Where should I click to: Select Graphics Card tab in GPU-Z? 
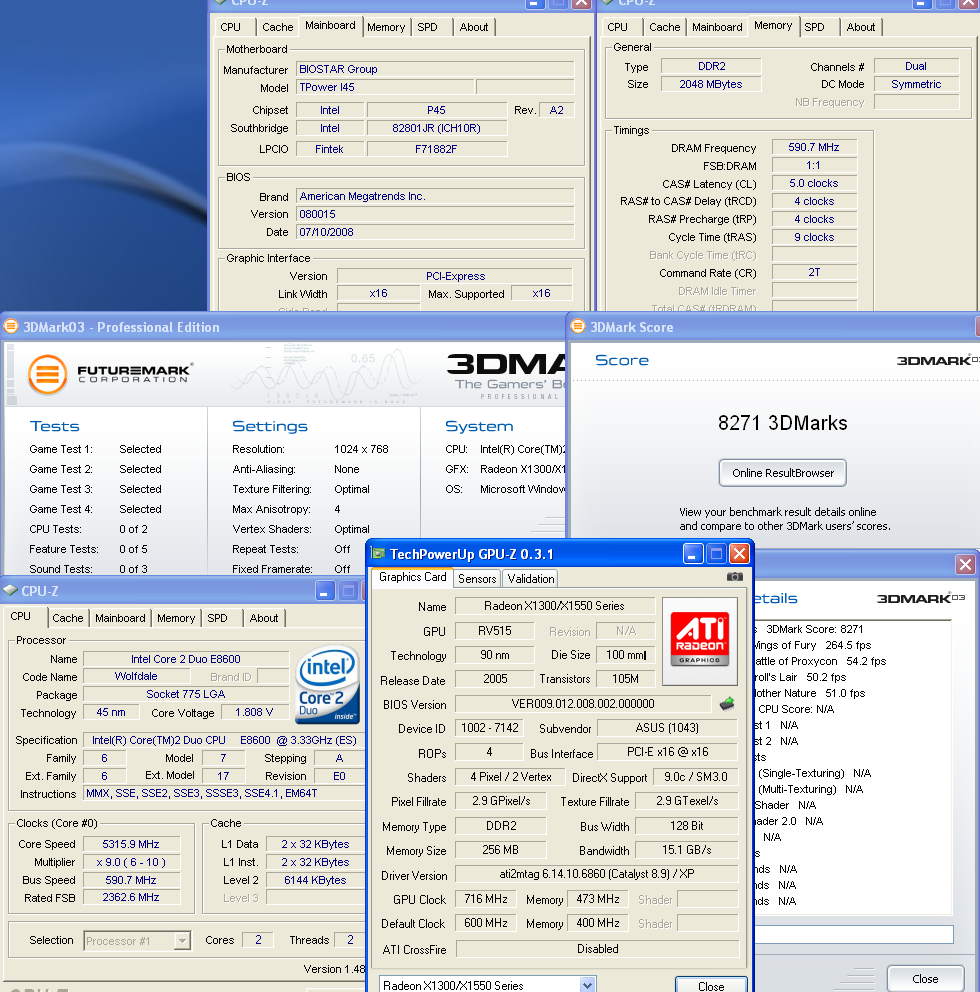412,577
